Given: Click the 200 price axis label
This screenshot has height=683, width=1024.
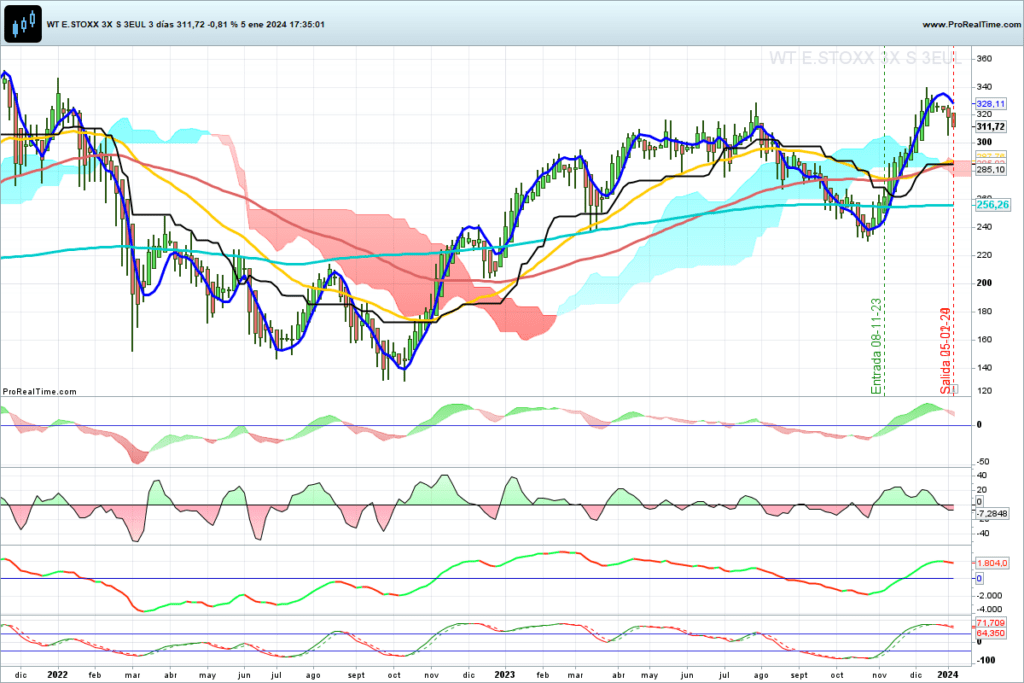Looking at the screenshot, I should tap(984, 283).
